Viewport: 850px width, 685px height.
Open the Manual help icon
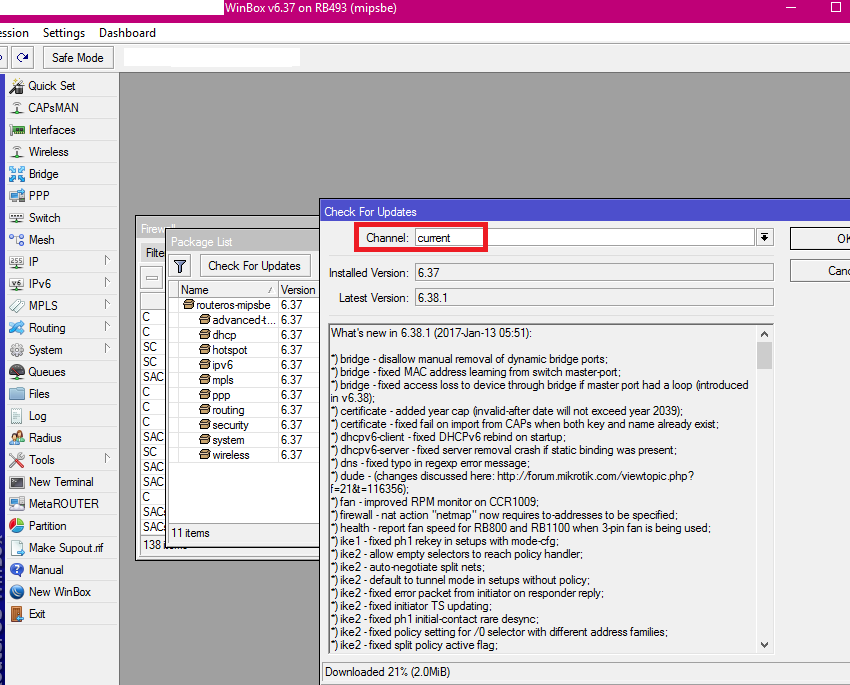(17, 570)
